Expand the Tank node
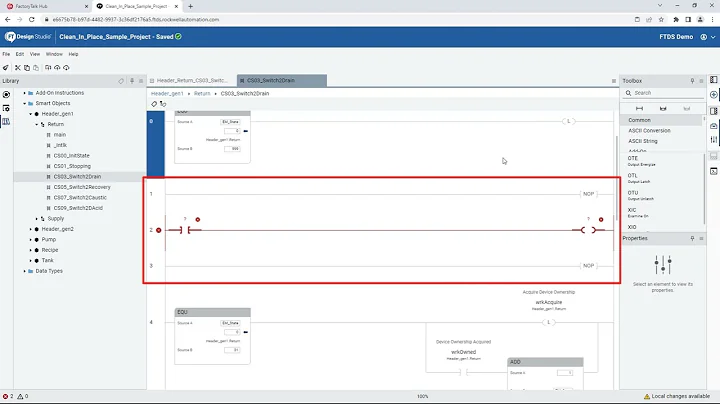This screenshot has width=720, height=404. pyautogui.click(x=31, y=260)
